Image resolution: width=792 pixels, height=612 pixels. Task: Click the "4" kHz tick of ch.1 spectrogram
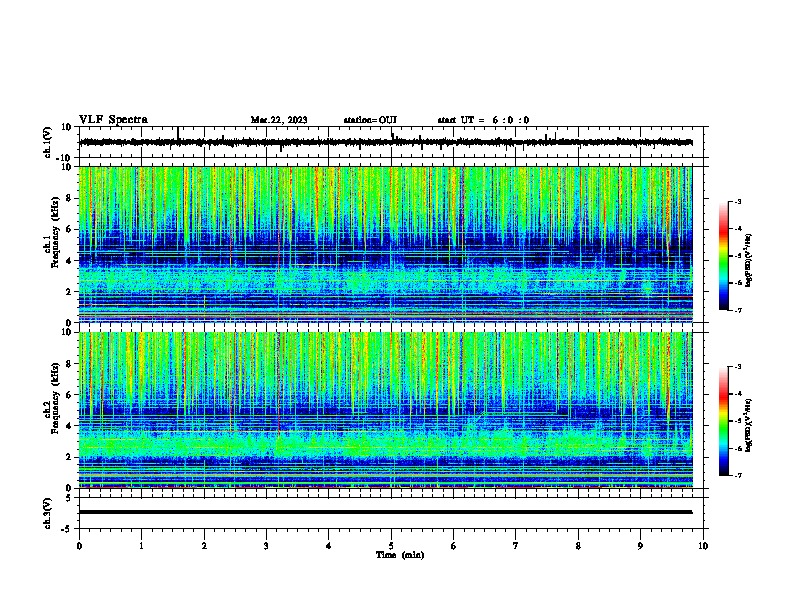(x=70, y=261)
